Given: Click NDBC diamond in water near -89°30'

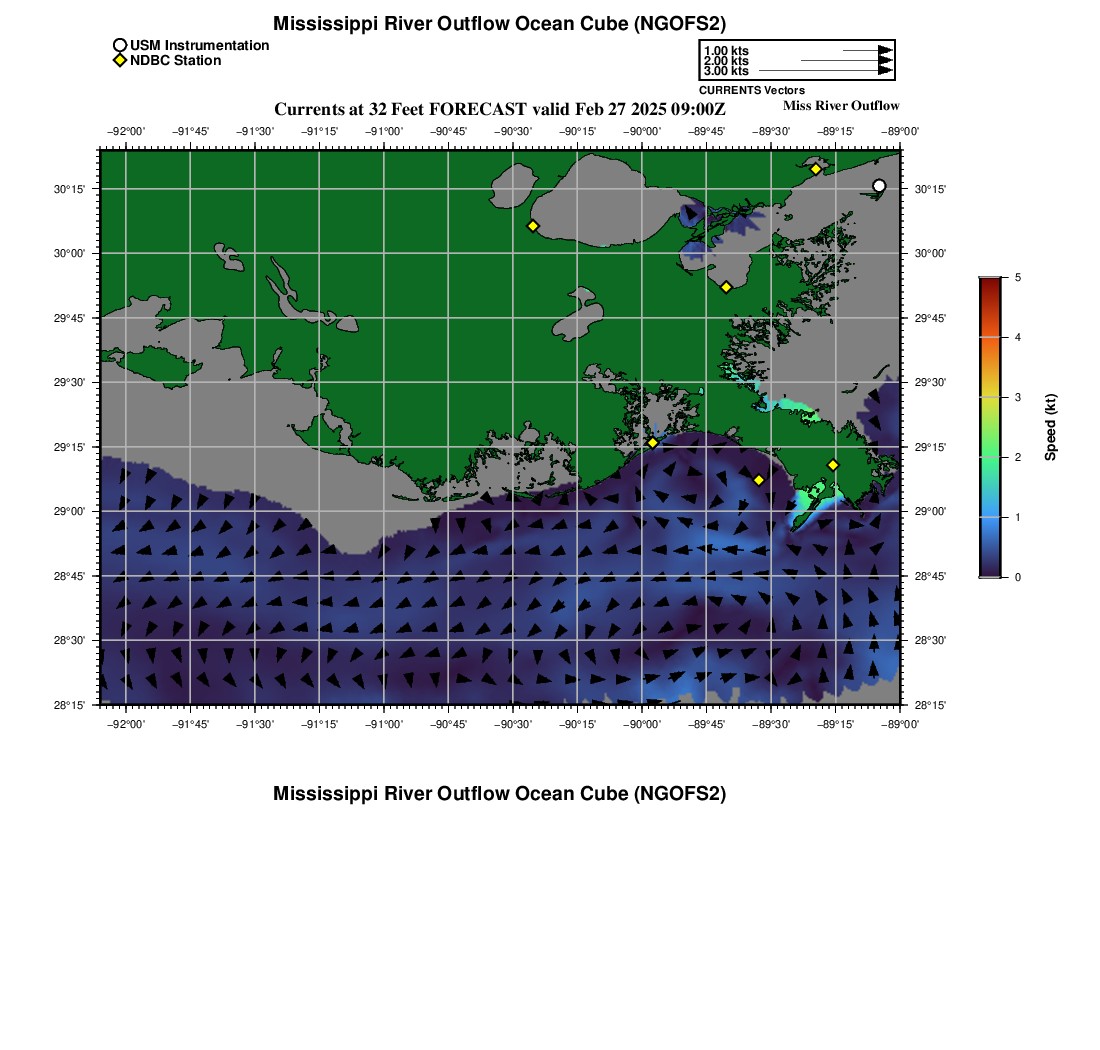Looking at the screenshot, I should point(759,480).
